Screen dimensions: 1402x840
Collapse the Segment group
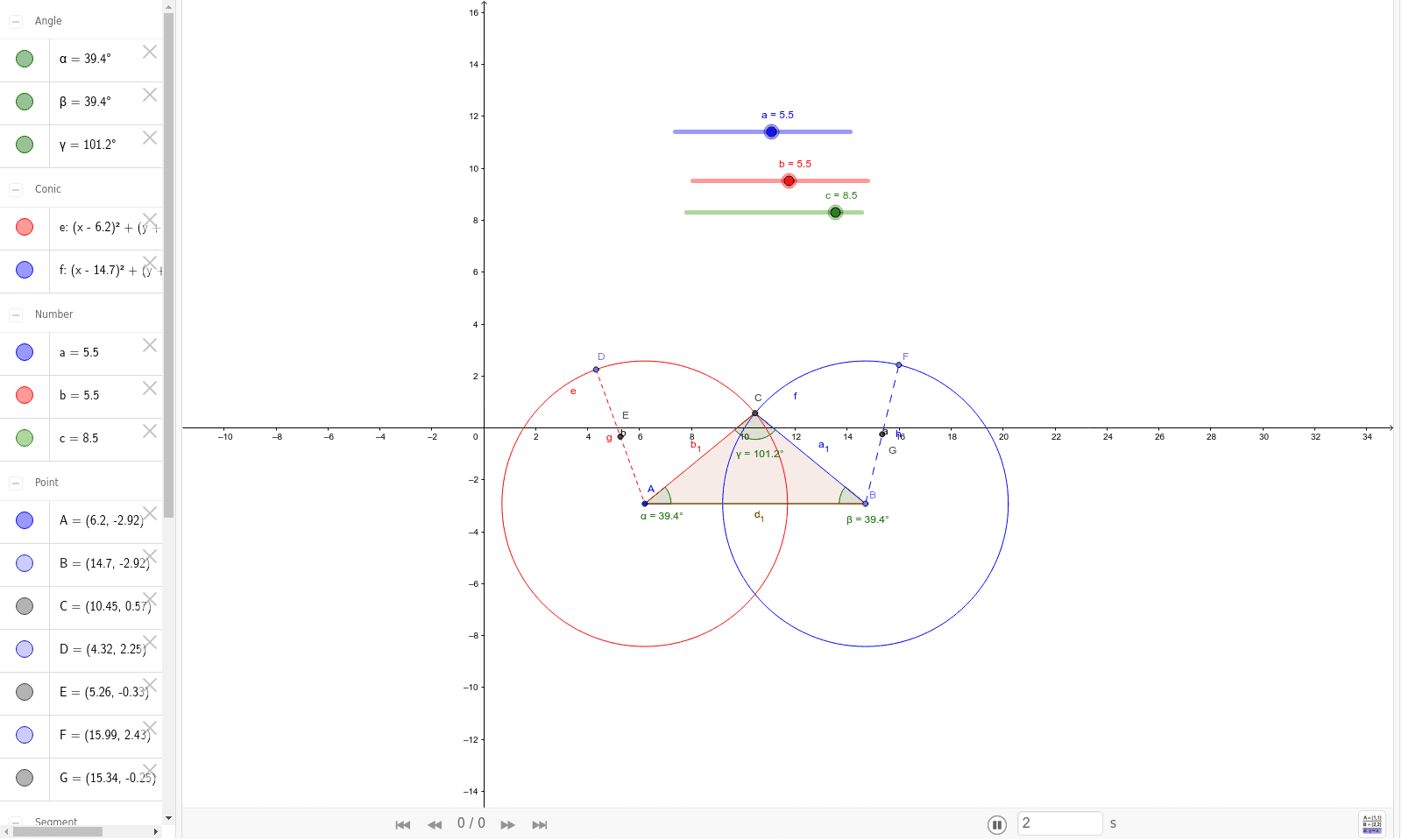coord(15,822)
